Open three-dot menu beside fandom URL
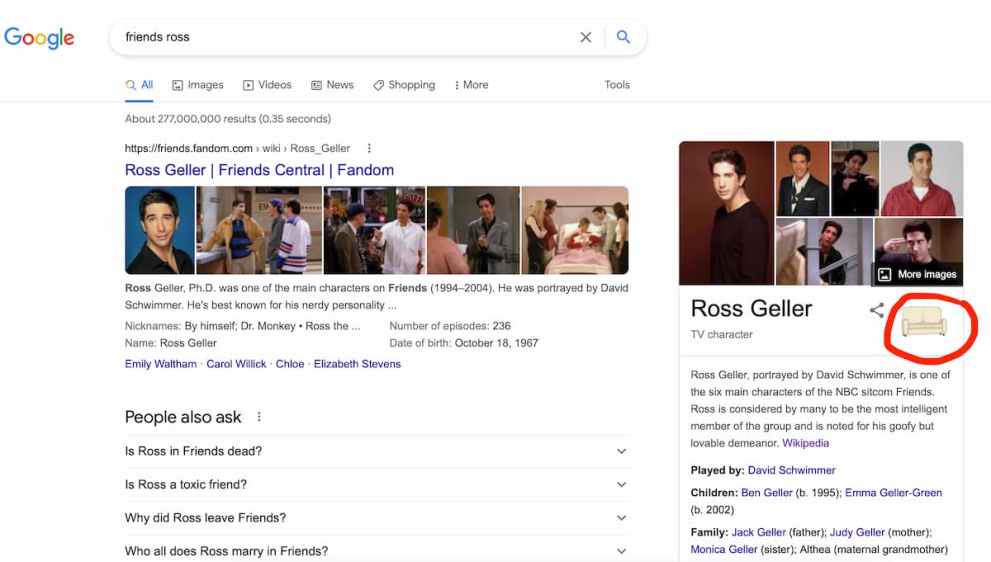 (369, 148)
